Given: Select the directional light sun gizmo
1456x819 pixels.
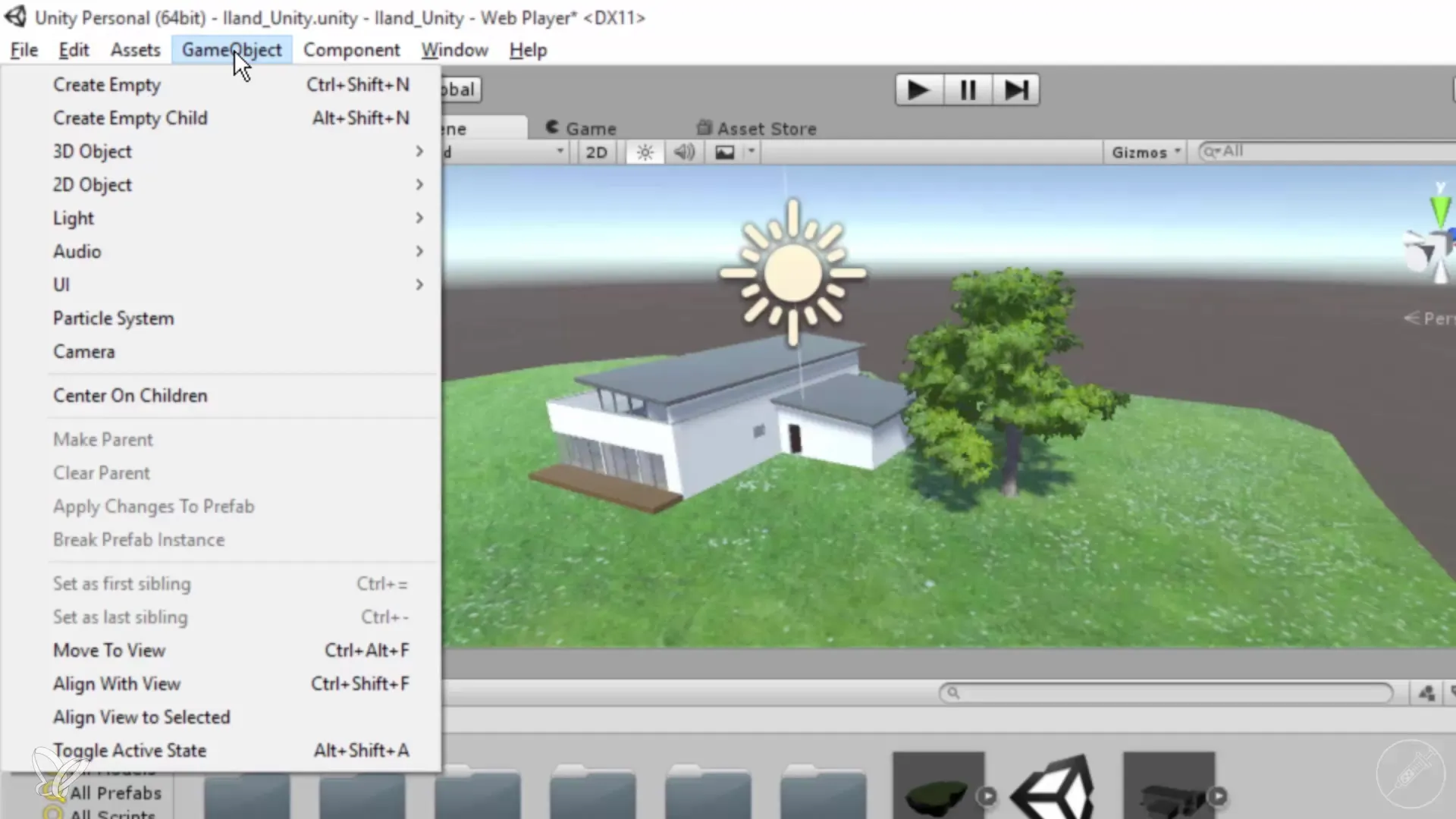Looking at the screenshot, I should coord(792,273).
